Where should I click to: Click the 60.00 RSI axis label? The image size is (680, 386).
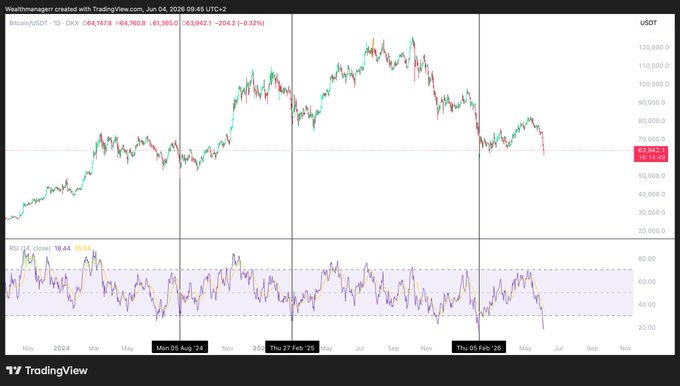click(x=647, y=281)
